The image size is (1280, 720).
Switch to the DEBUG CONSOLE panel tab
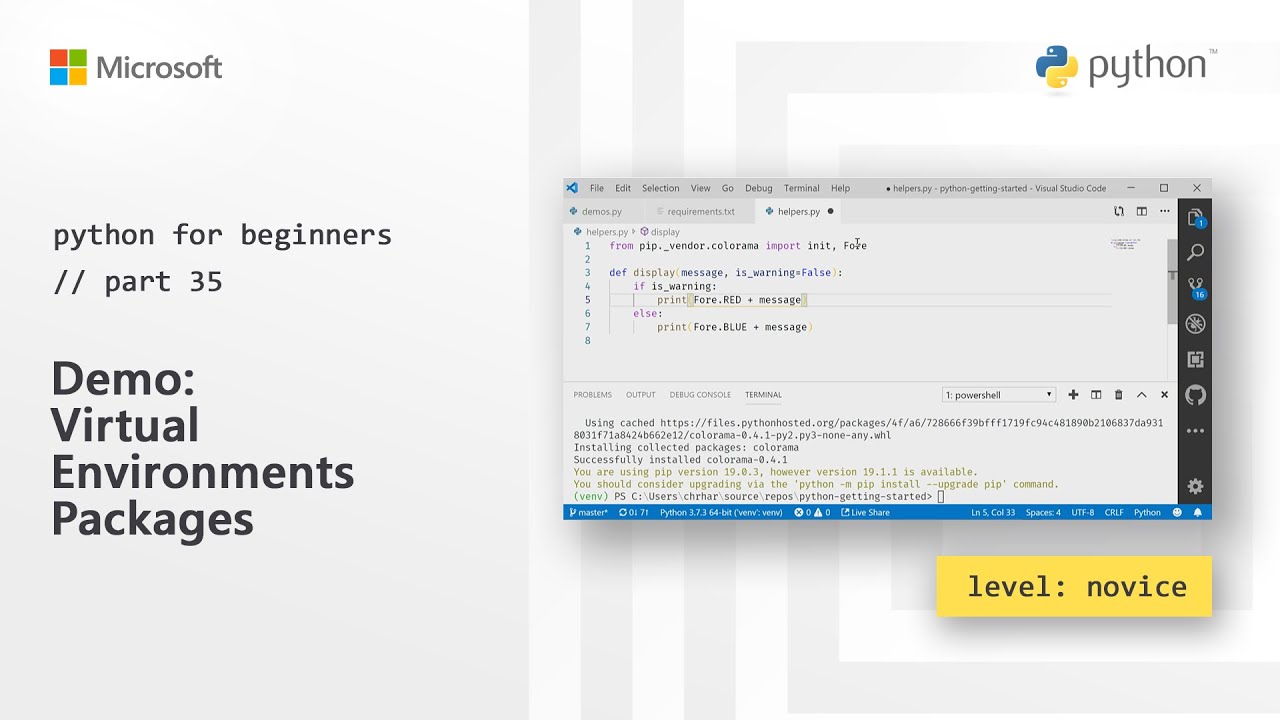pos(700,395)
